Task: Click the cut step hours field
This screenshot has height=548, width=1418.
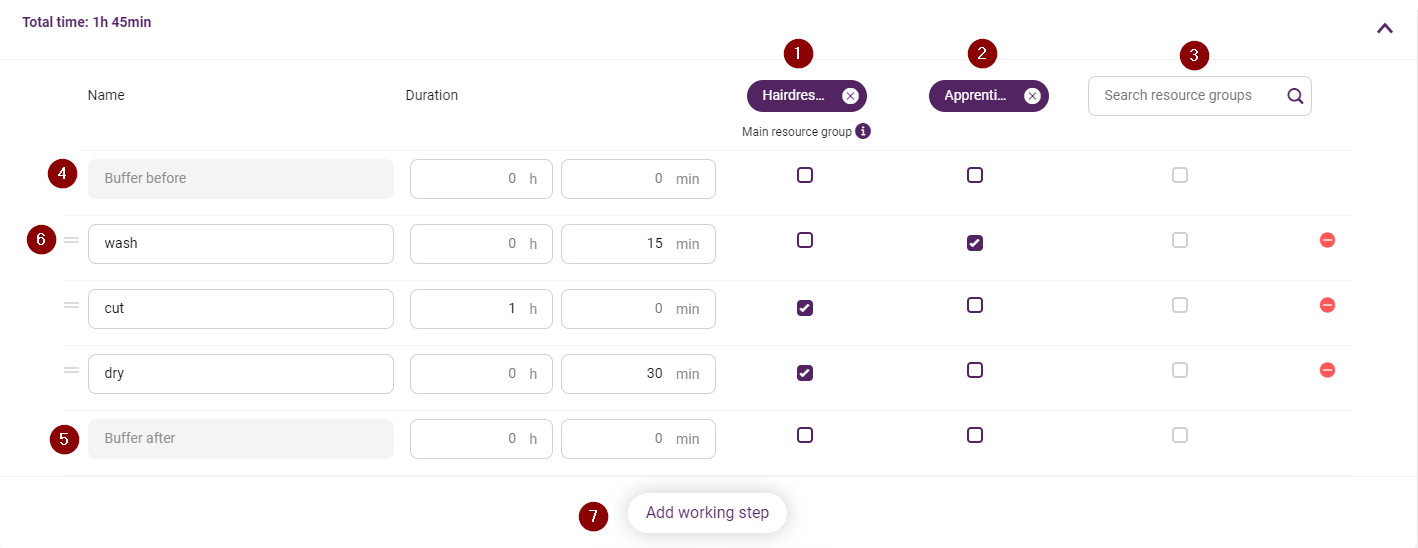Action: [481, 309]
